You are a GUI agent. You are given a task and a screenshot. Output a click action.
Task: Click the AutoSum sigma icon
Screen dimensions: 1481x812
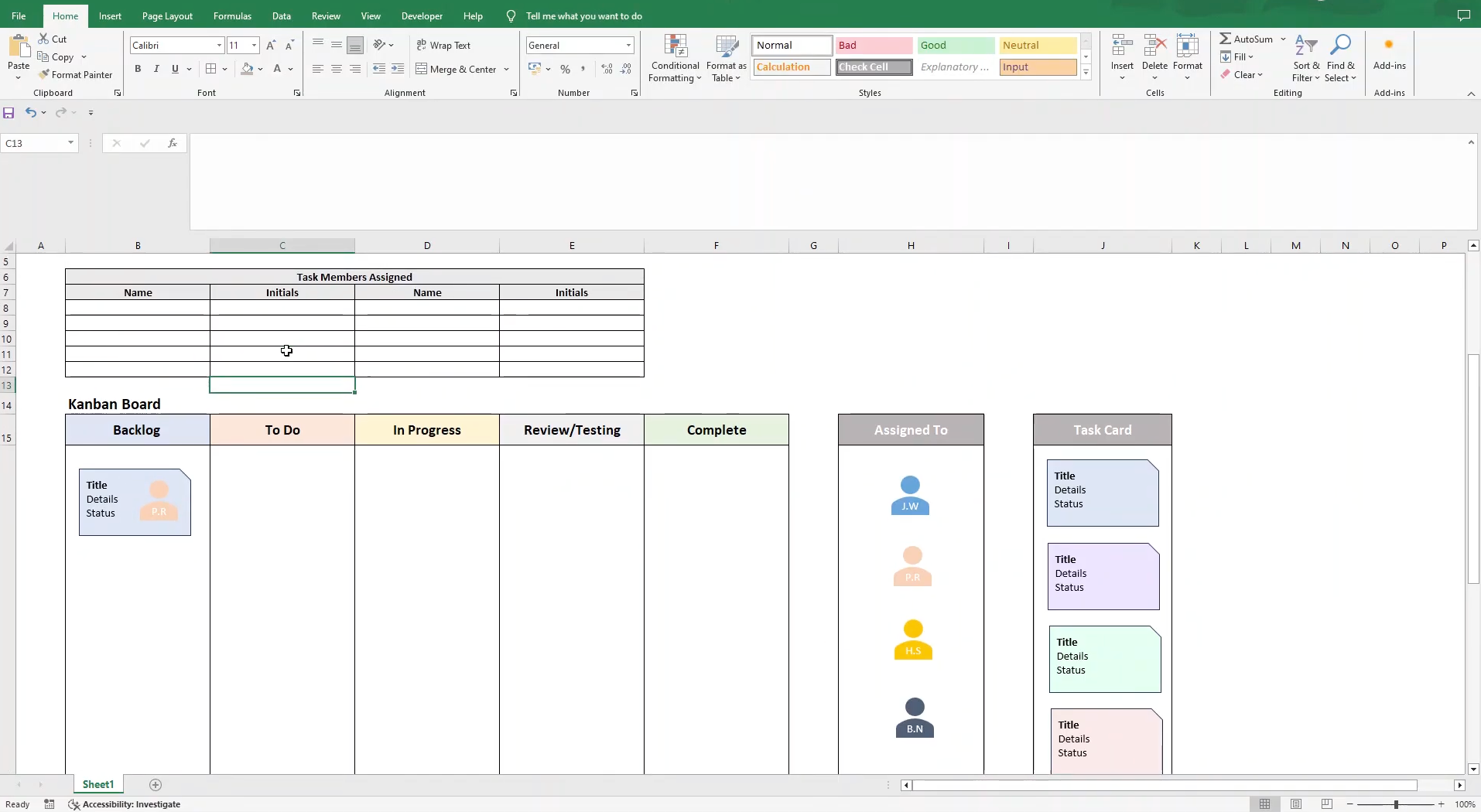tap(1226, 39)
